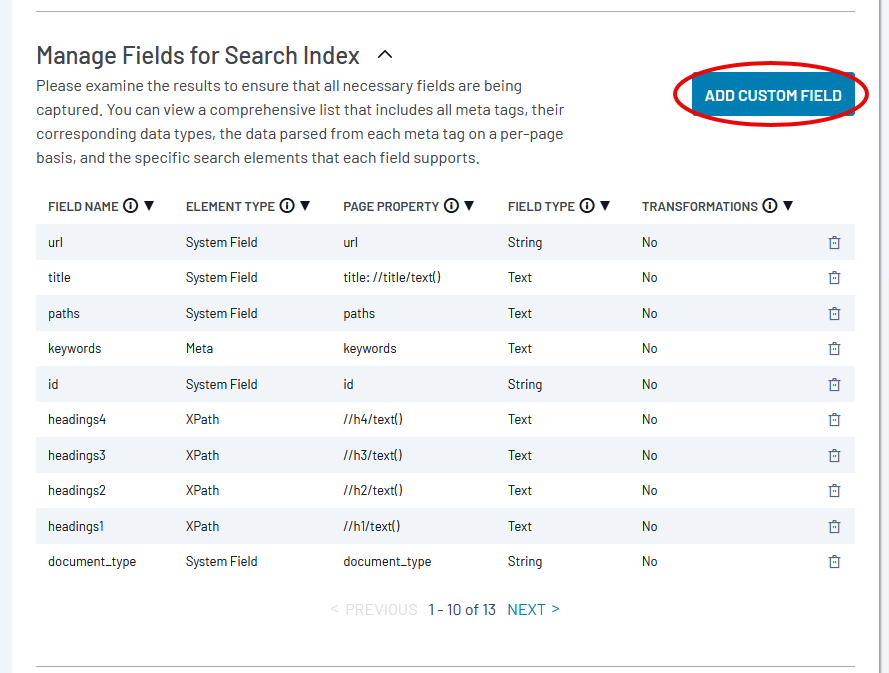Select the 'paths' field name cell

pos(64,314)
